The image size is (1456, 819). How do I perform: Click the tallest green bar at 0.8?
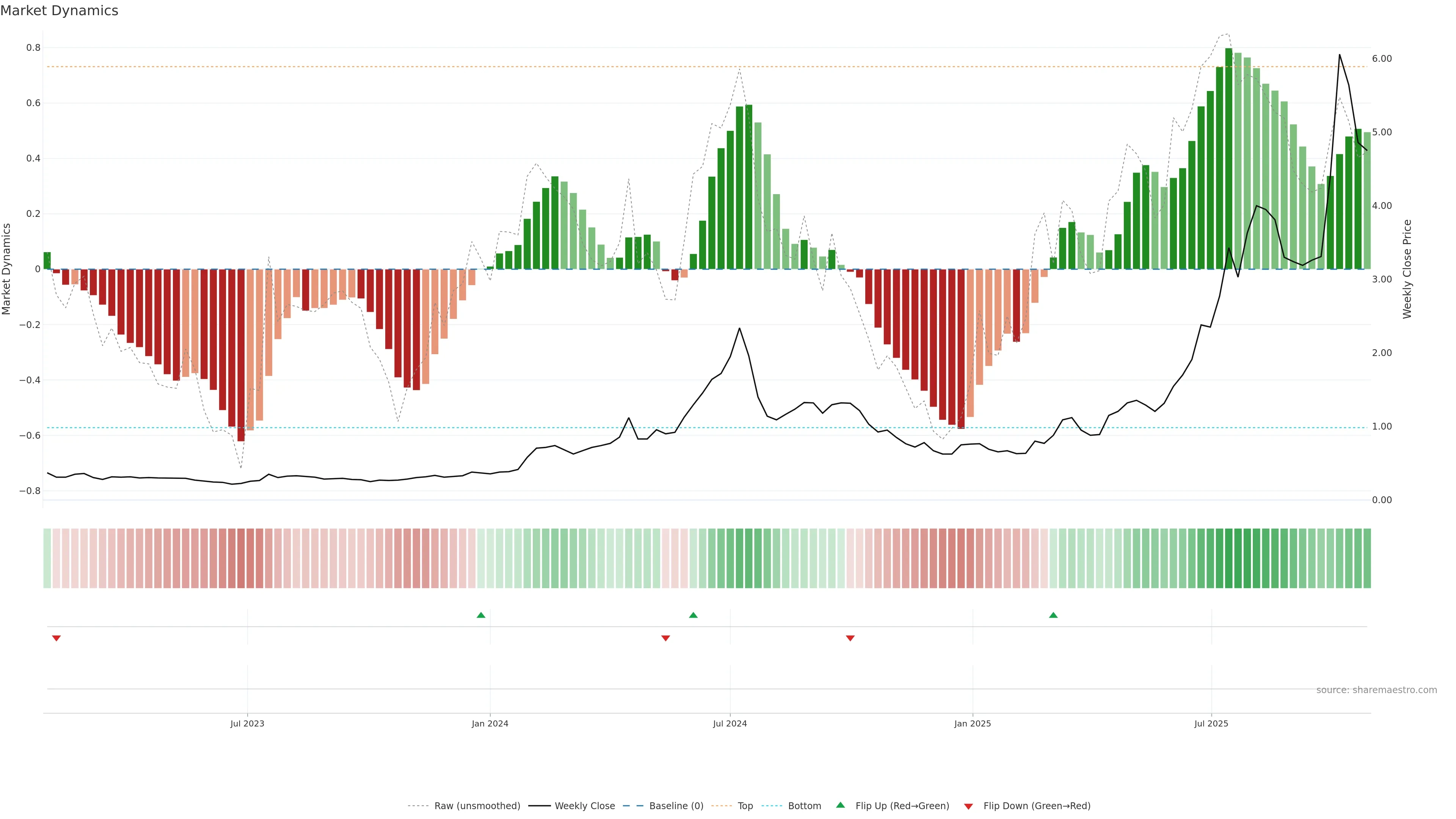click(1229, 158)
